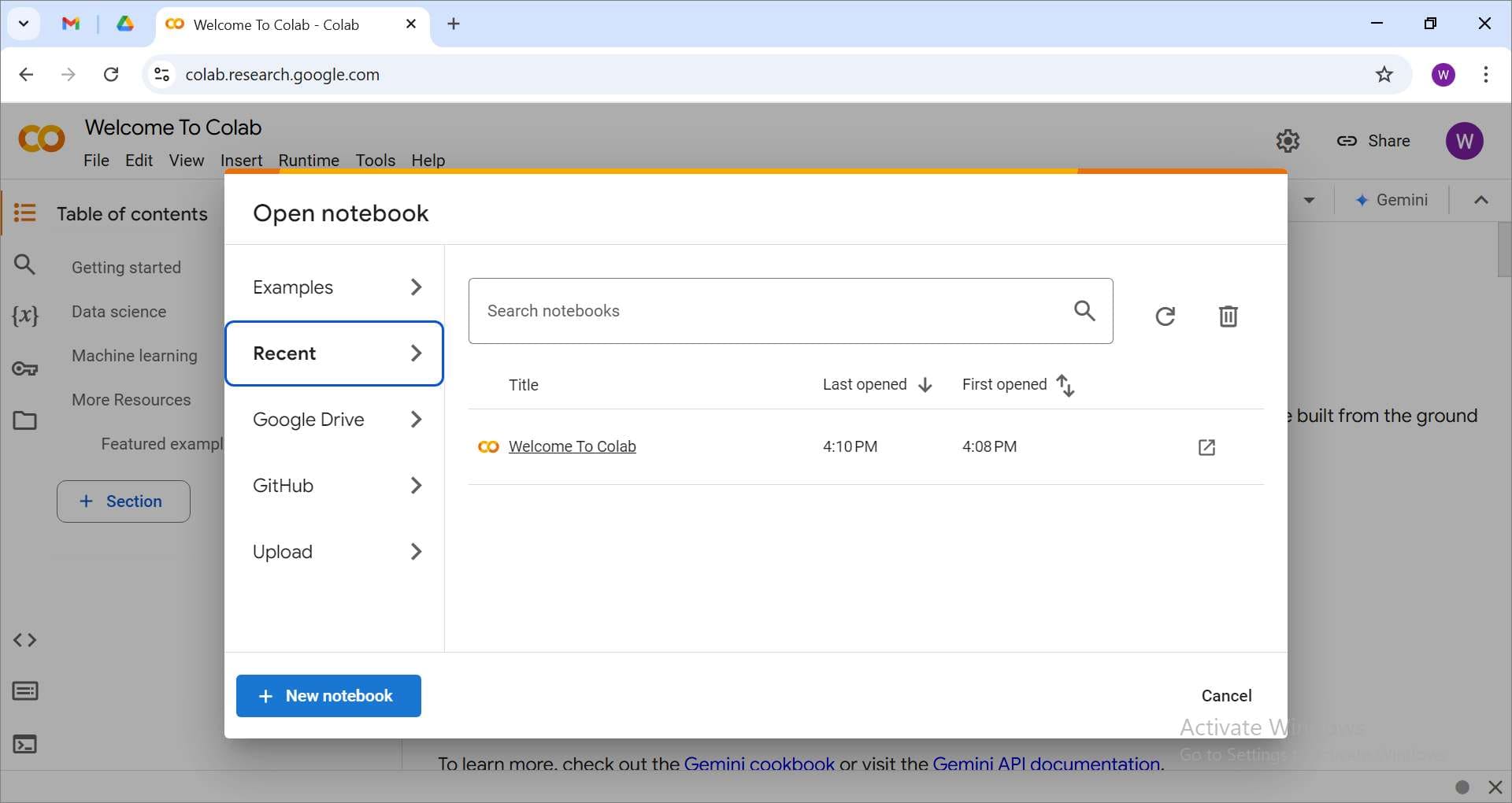Open the Table of contents sidebar icon
The image size is (1512, 803).
(x=25, y=213)
